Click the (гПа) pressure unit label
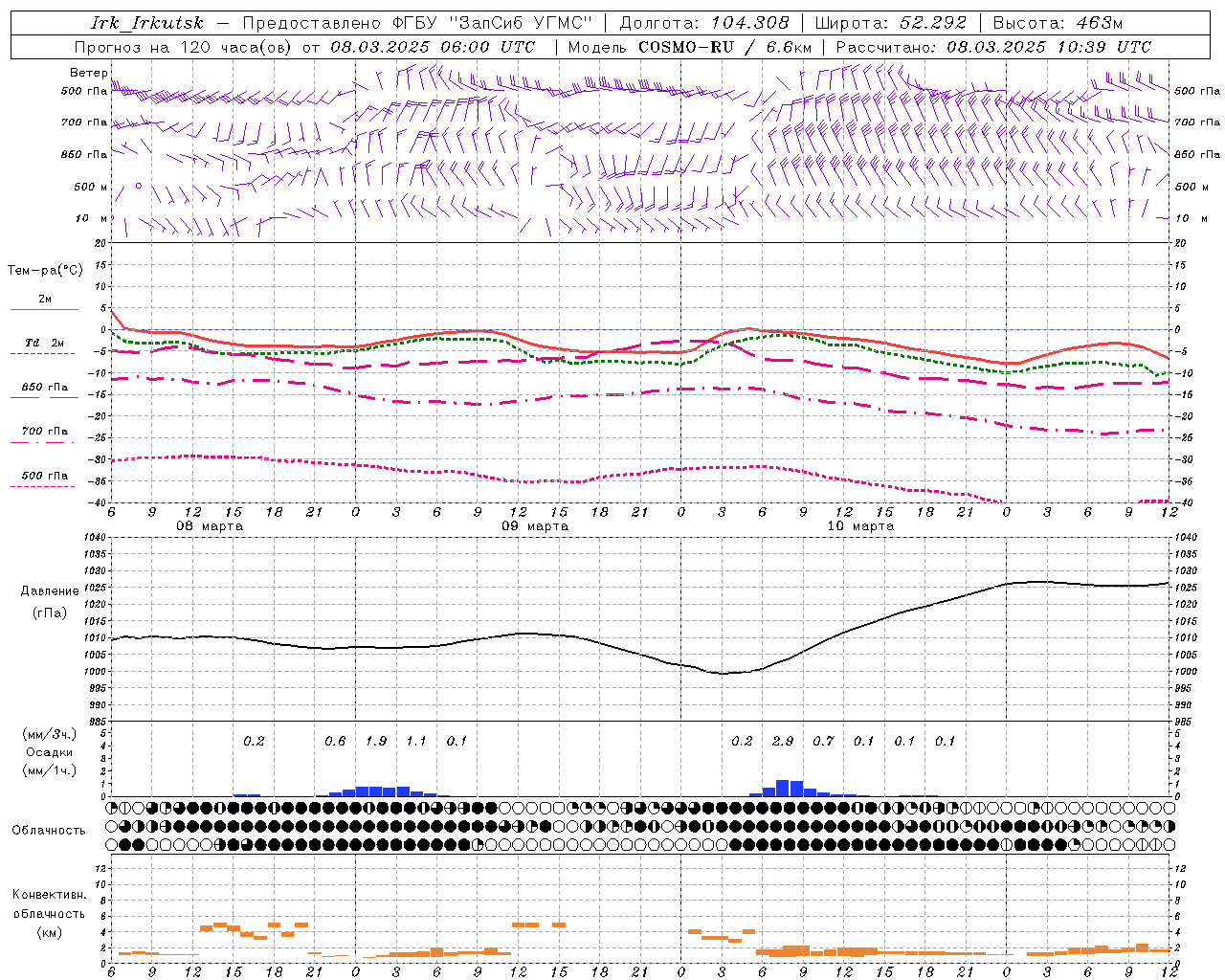Viewport: 1225px width, 980px height. point(50,612)
